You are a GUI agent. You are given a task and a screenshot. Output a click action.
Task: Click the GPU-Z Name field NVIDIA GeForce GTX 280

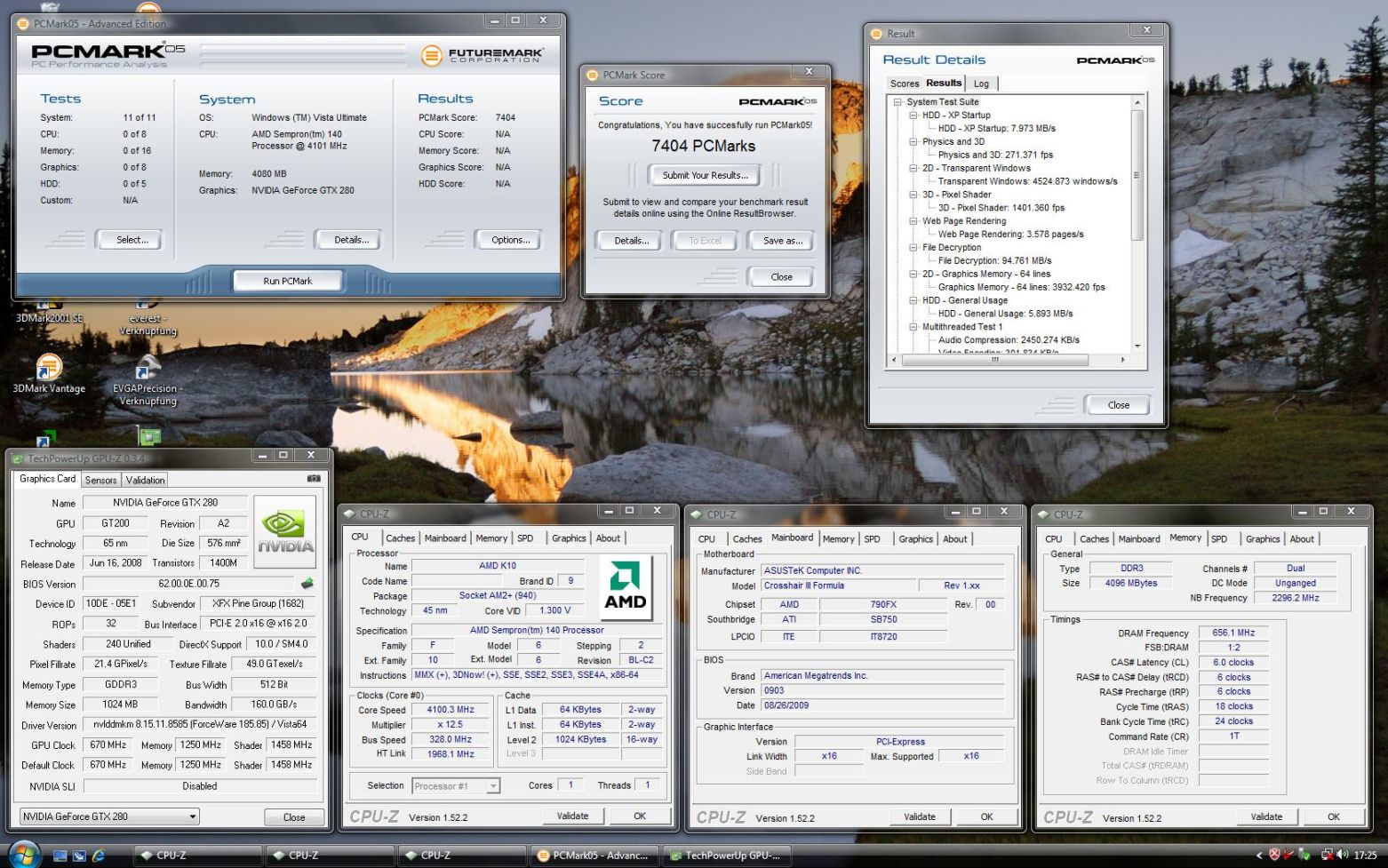(165, 503)
